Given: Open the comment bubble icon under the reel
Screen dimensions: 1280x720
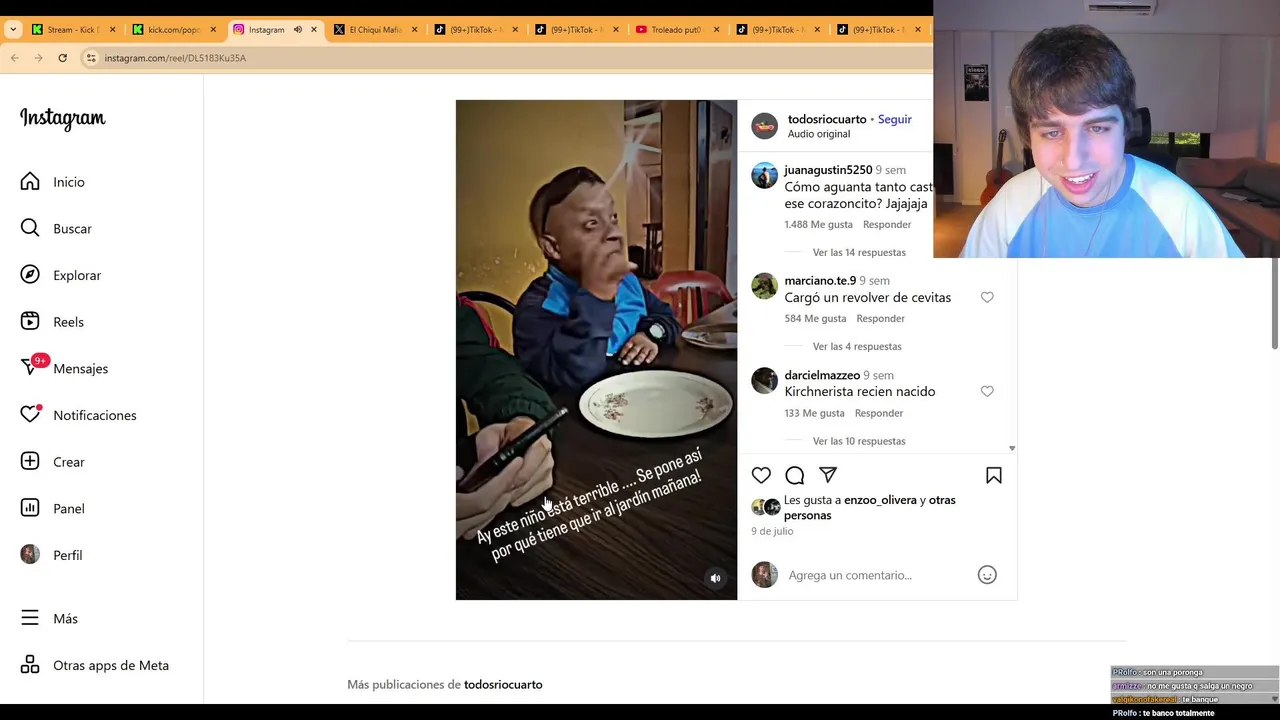Looking at the screenshot, I should coord(795,476).
